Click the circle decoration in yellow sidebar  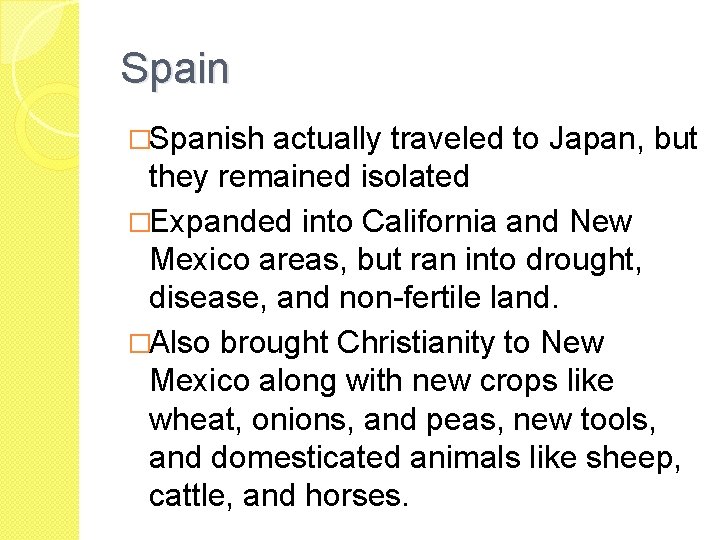[x=48, y=125]
